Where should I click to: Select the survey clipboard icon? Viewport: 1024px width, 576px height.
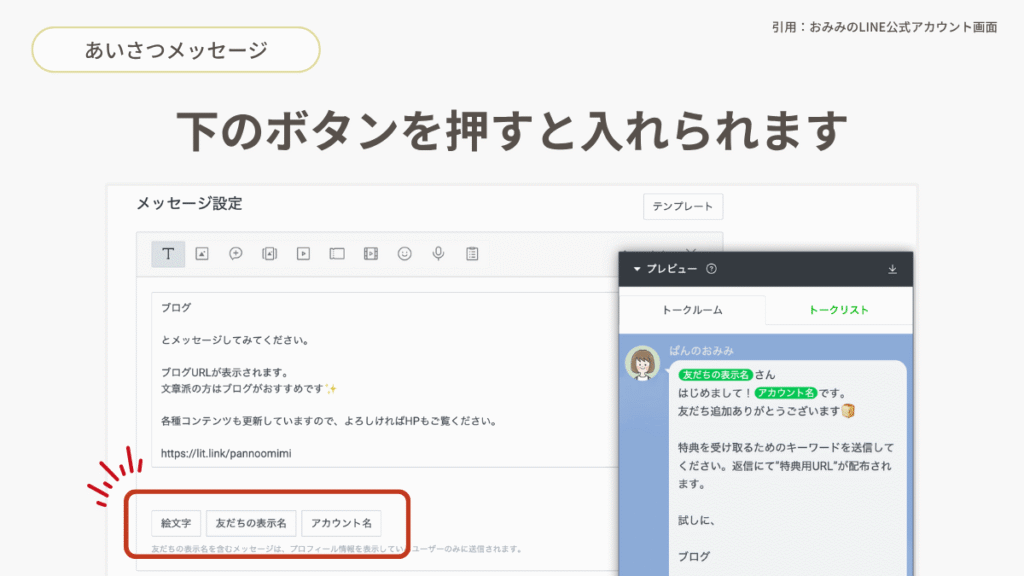tap(472, 254)
